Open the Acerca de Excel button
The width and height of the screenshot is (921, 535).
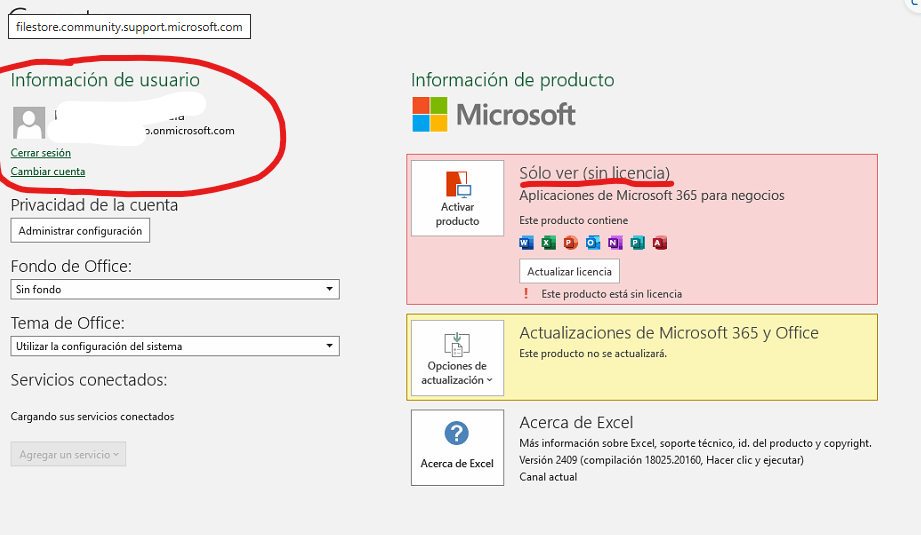[458, 447]
